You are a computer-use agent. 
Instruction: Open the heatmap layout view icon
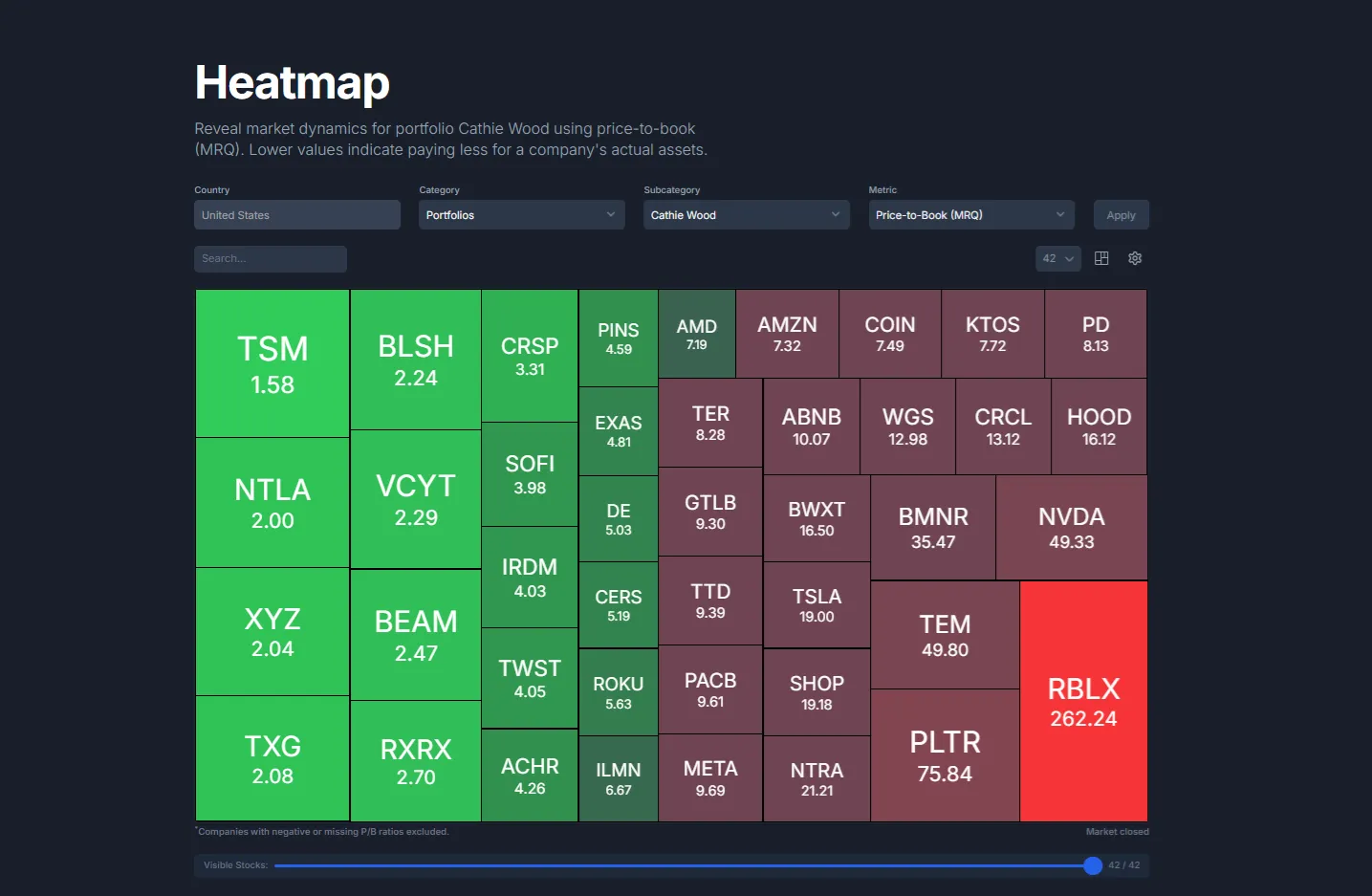(1100, 258)
